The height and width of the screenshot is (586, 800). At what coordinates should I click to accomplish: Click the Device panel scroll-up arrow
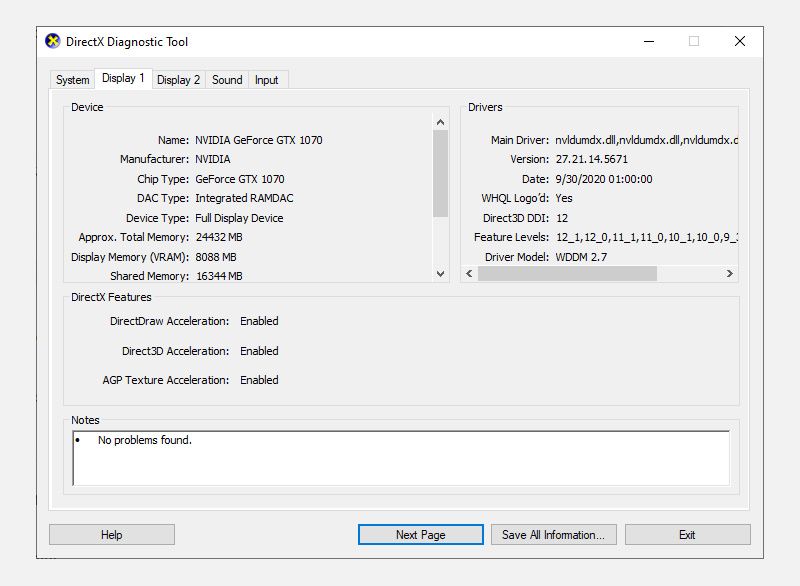click(439, 120)
